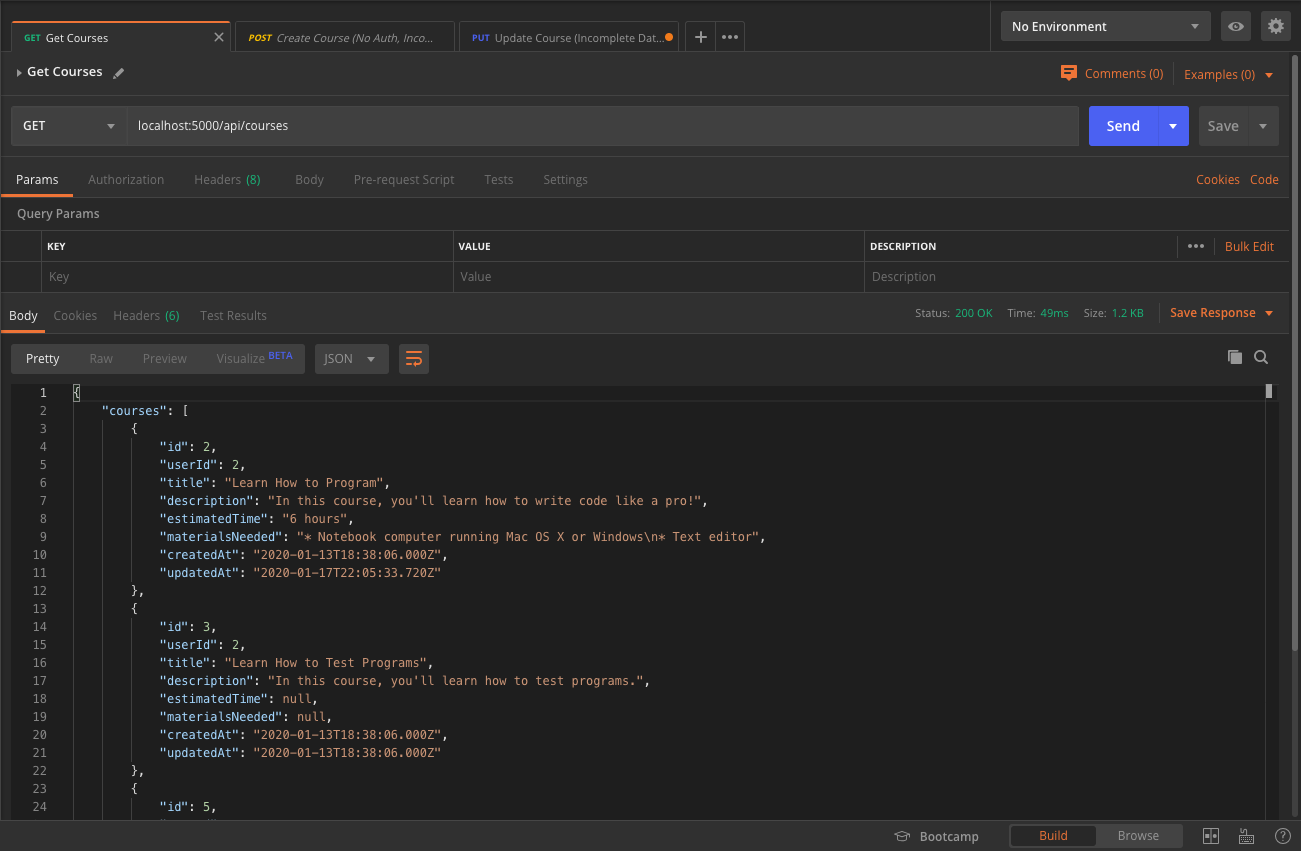
Task: Change the GET method dropdown
Action: coord(69,126)
